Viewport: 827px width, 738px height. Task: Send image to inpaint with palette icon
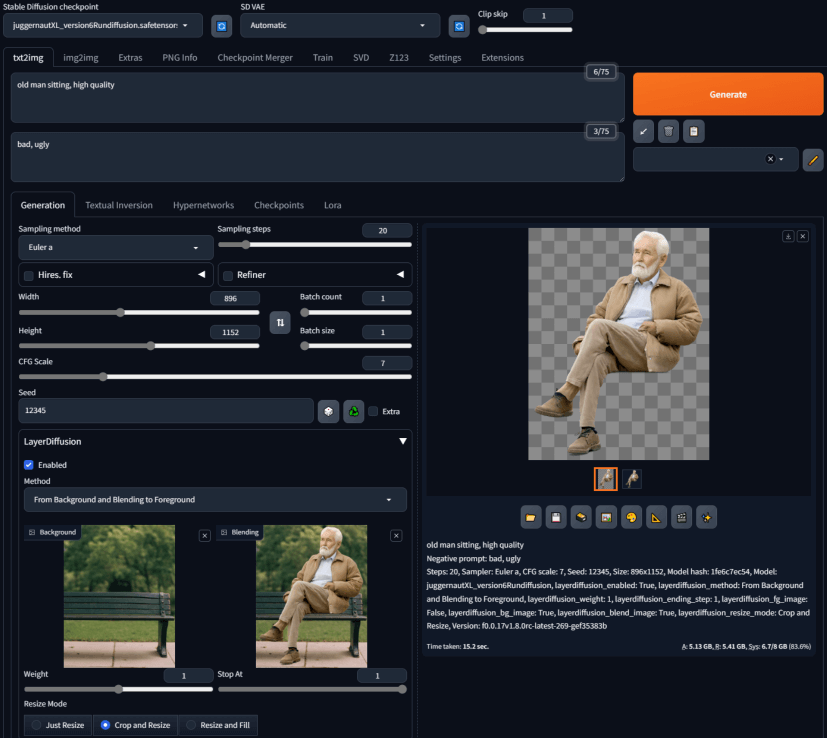(631, 517)
